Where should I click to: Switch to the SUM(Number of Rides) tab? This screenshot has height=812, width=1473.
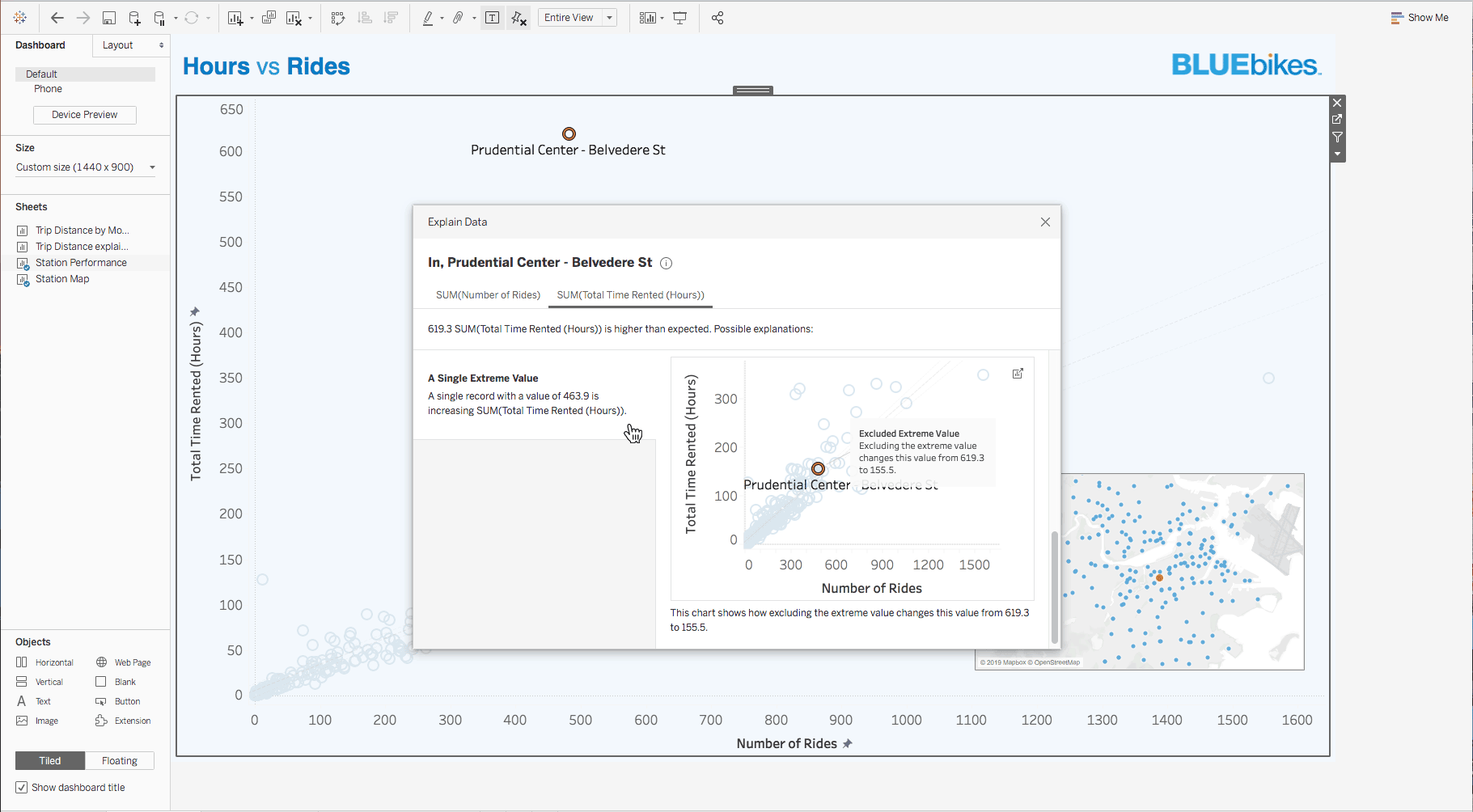(488, 294)
